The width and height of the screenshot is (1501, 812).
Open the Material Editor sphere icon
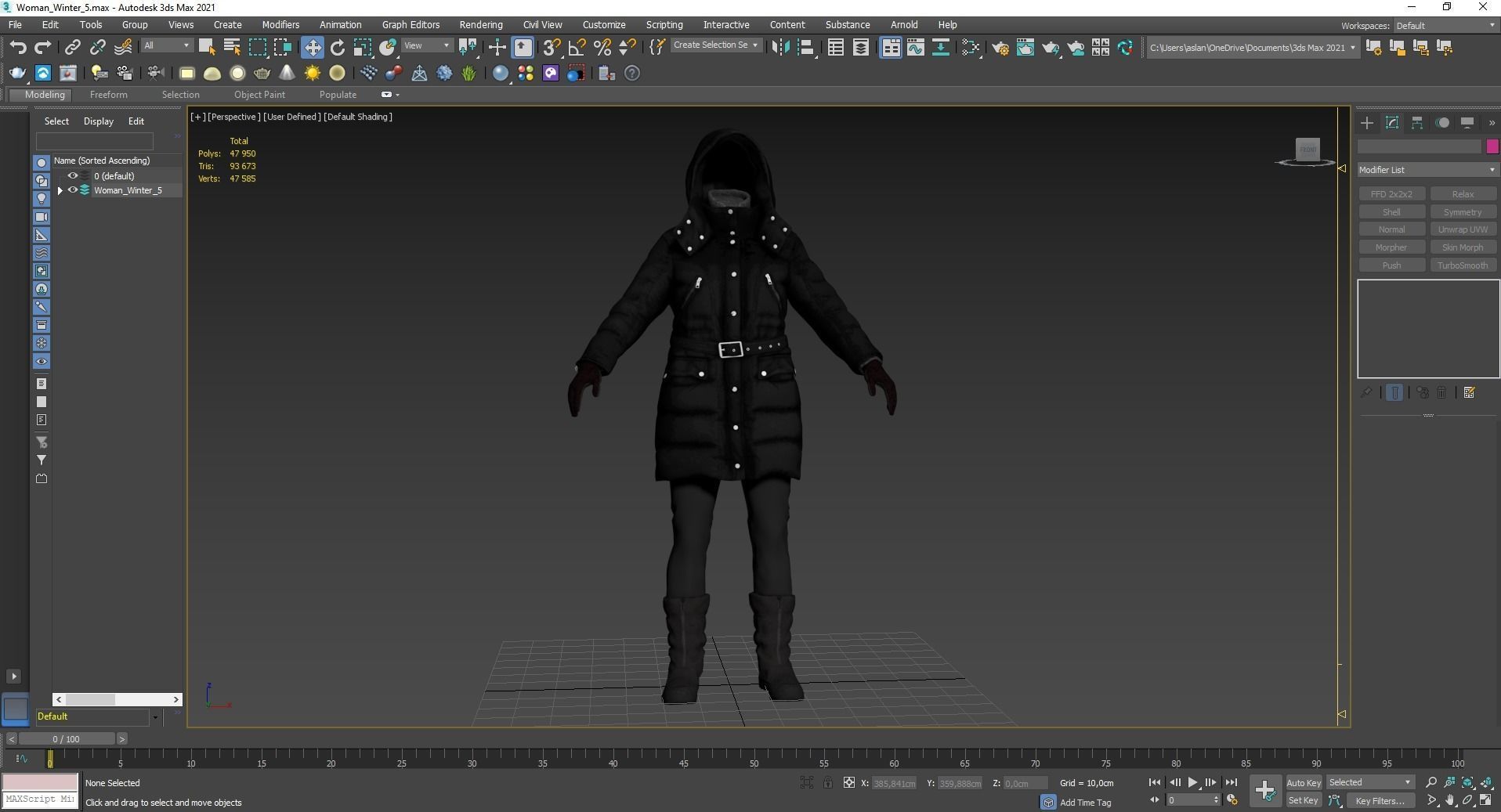tap(500, 74)
